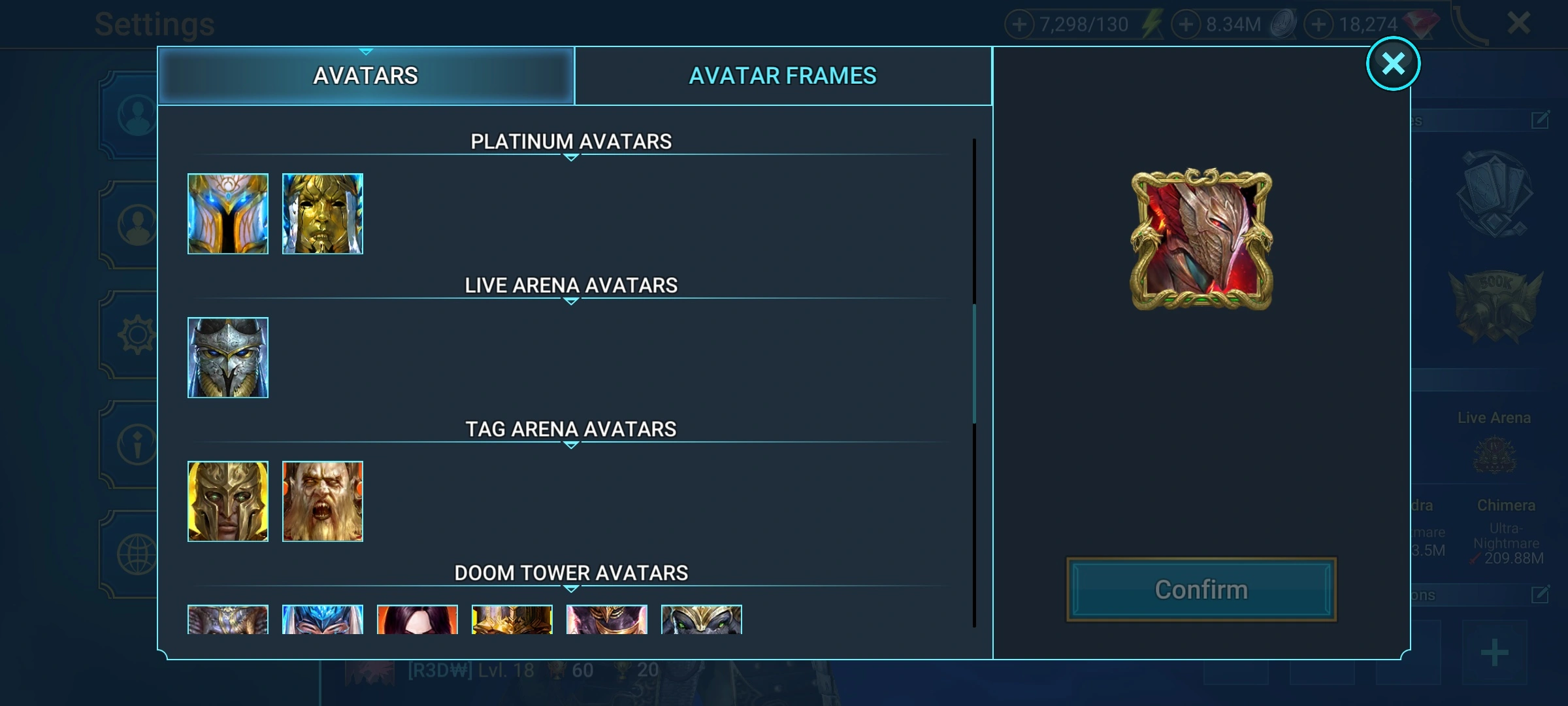Collapse the Platinum Avatars section arrow
This screenshot has height=706, width=1568.
(571, 158)
